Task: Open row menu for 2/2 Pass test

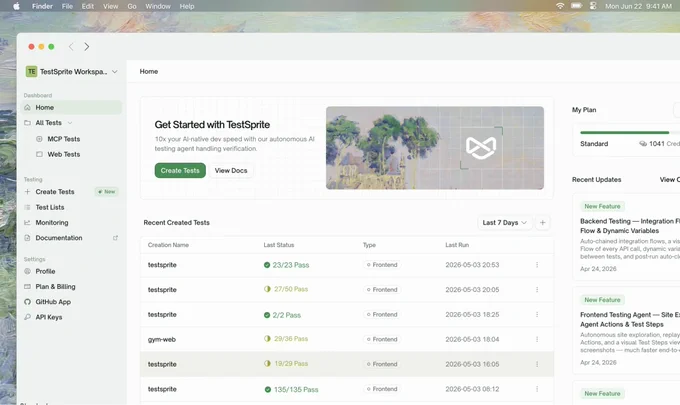Action: (x=537, y=314)
